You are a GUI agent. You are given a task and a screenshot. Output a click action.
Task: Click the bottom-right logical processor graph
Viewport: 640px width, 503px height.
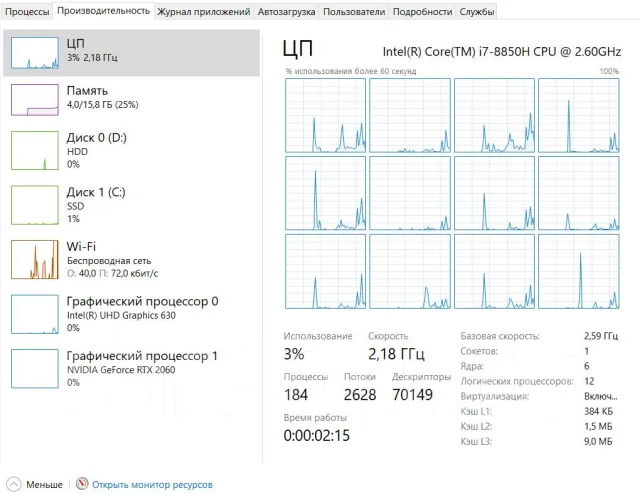click(579, 272)
